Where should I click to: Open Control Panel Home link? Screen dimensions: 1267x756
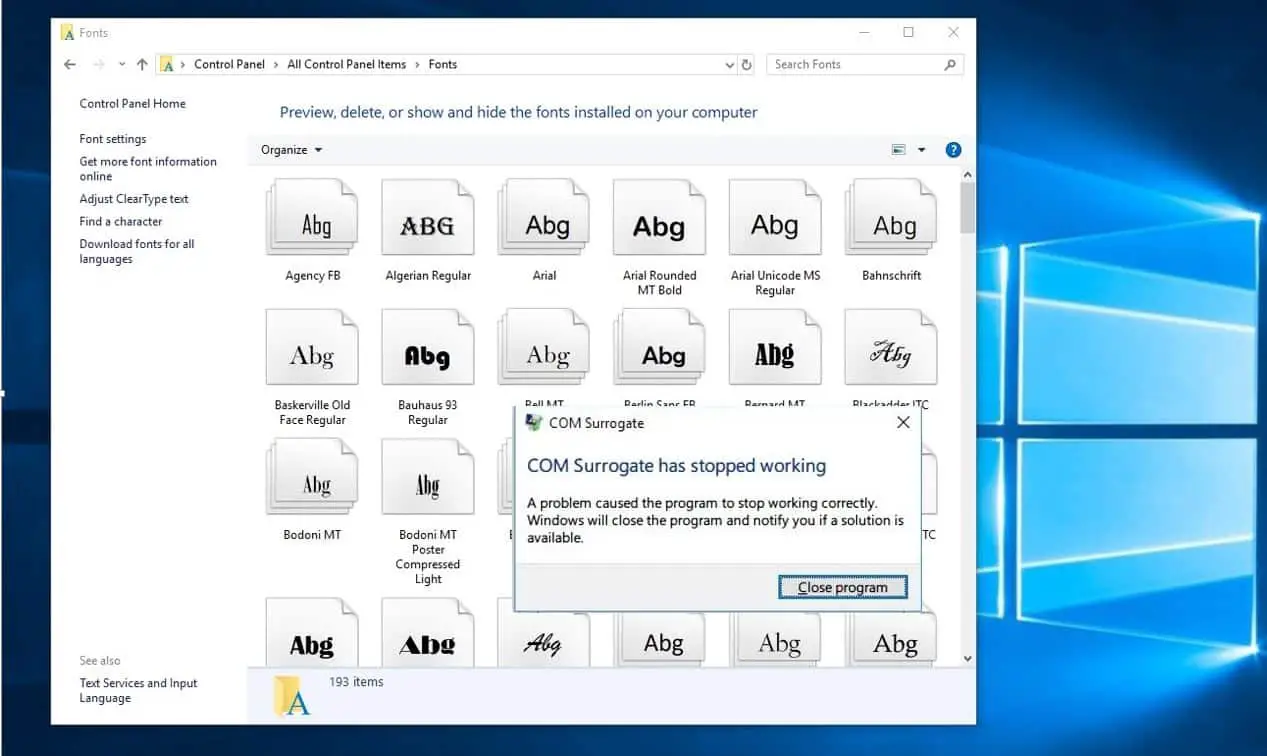coord(132,104)
